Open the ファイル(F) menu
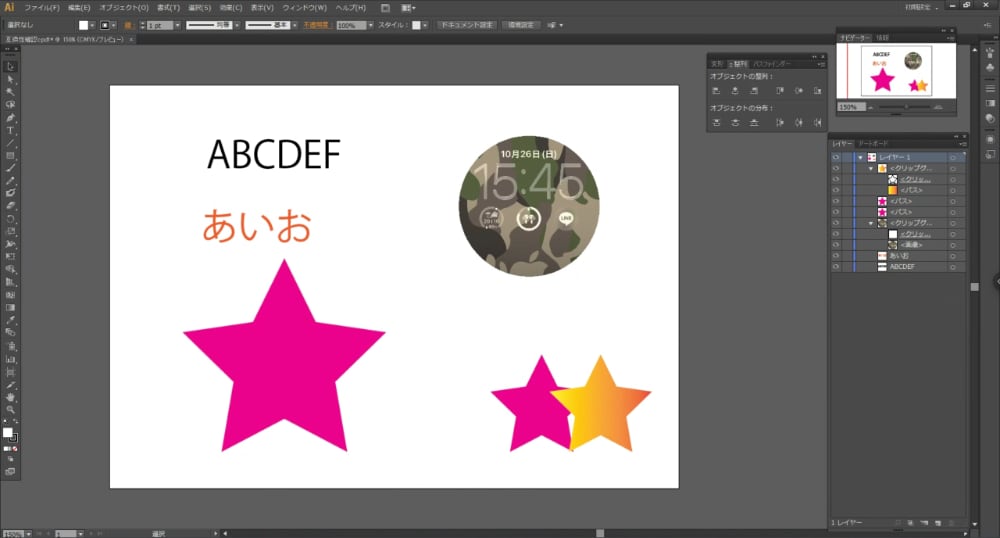Screen dimensions: 1000x538 pos(42,7)
